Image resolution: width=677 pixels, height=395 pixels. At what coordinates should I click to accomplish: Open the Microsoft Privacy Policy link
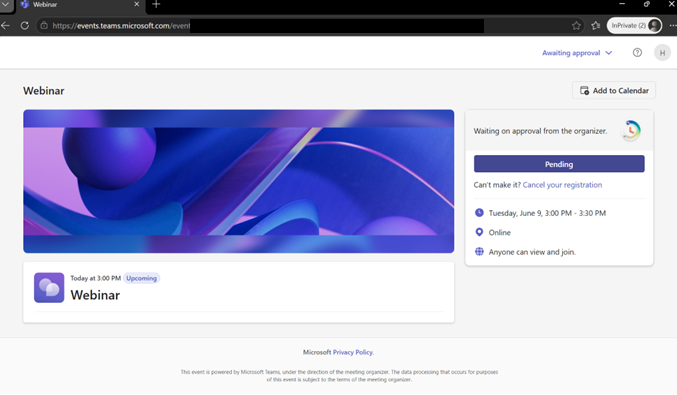tap(352, 352)
